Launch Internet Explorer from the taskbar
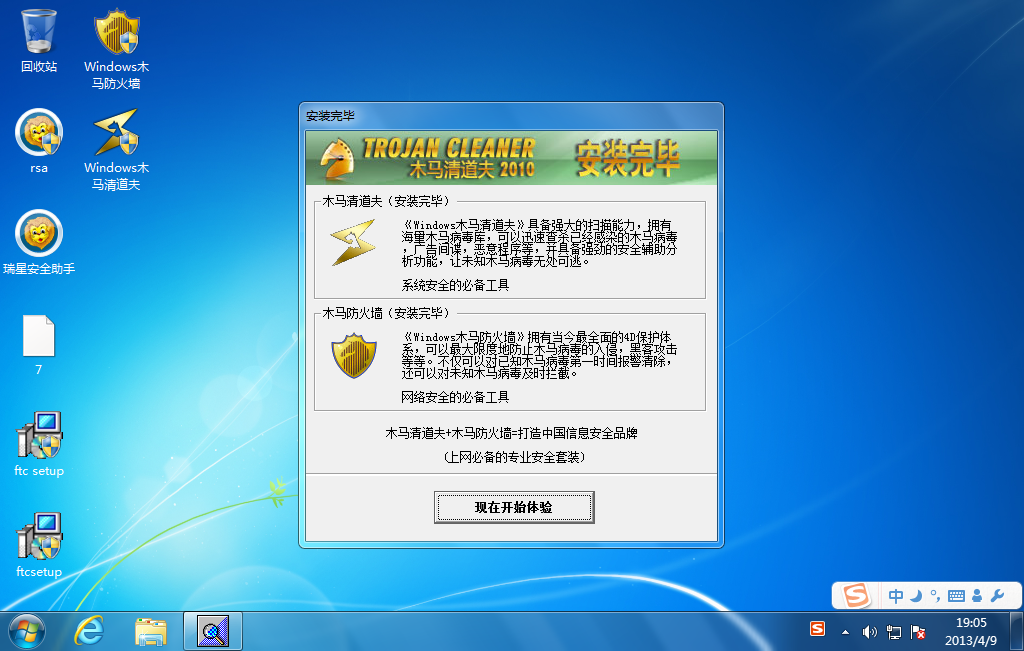1024x651 pixels. 88,631
